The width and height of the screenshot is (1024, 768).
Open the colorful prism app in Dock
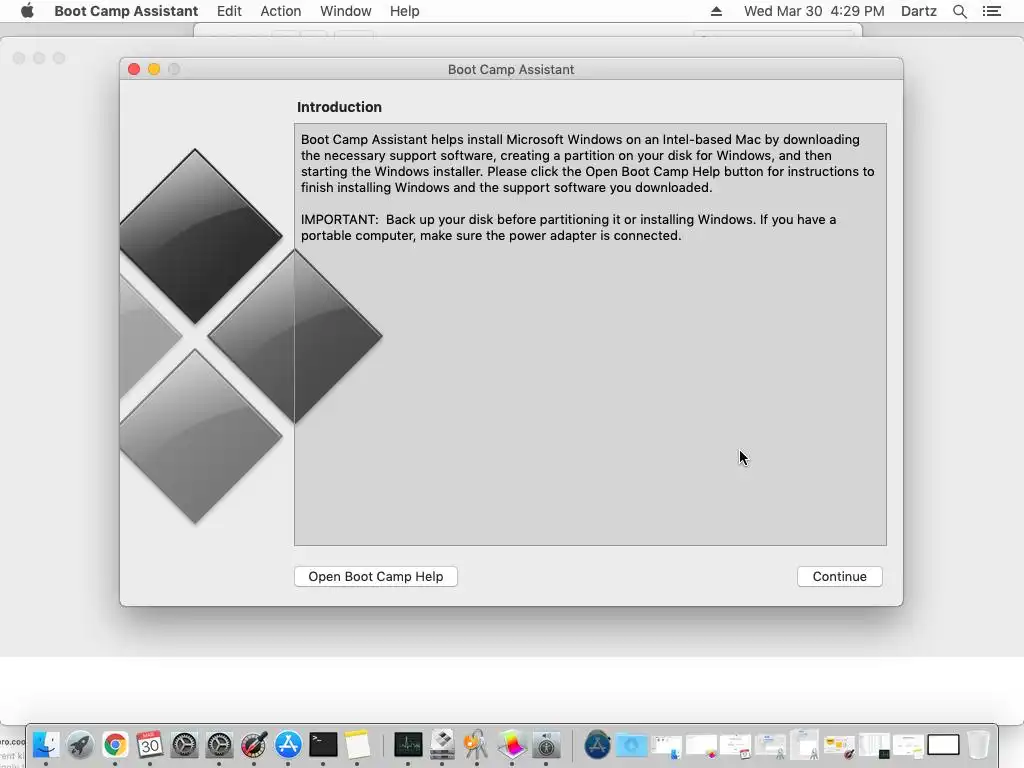512,744
